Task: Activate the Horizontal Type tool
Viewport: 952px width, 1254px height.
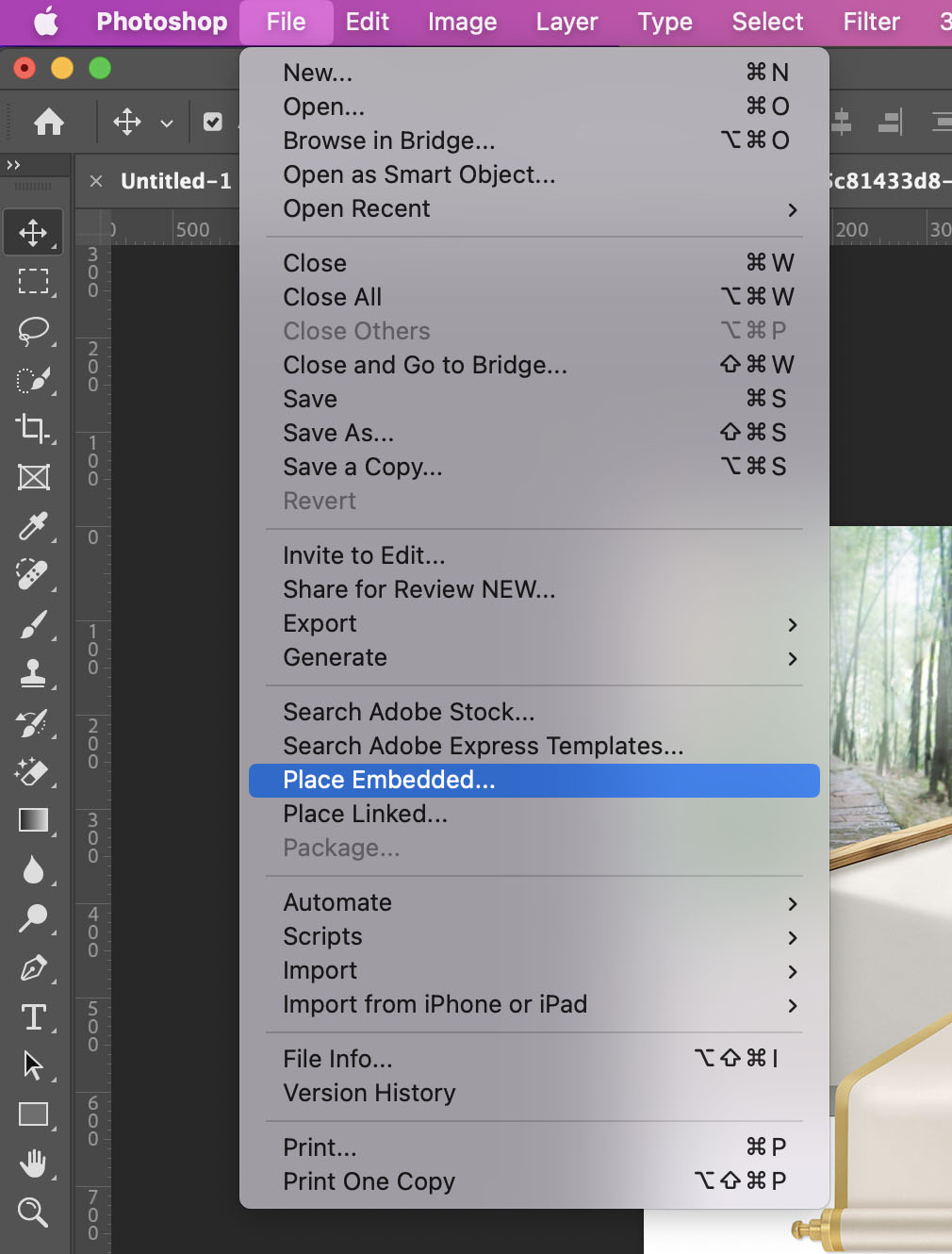Action: pos(34,1016)
